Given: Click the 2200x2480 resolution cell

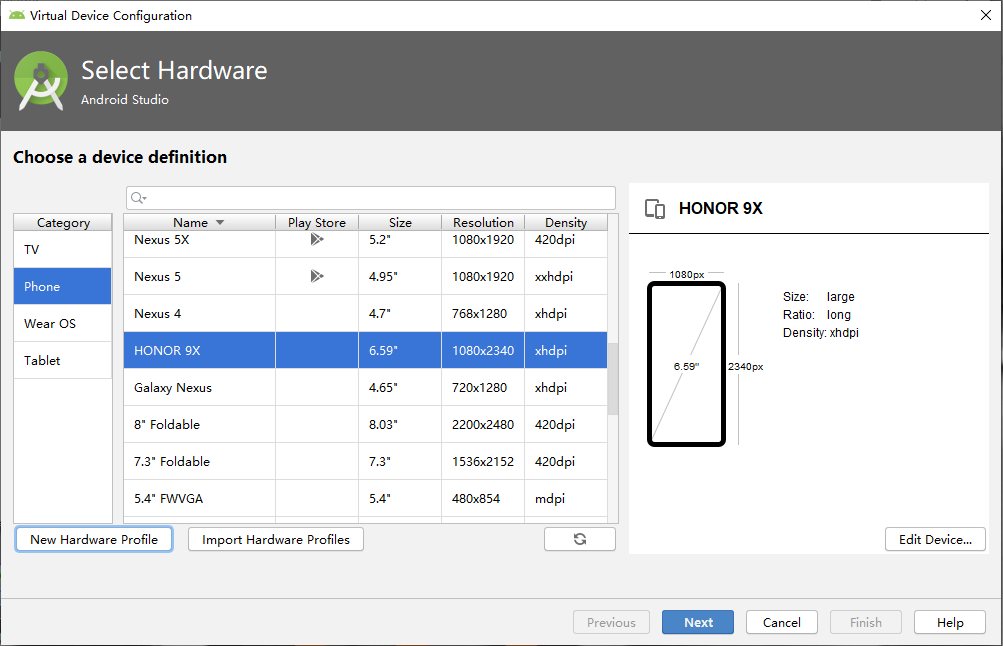Looking at the screenshot, I should (483, 425).
